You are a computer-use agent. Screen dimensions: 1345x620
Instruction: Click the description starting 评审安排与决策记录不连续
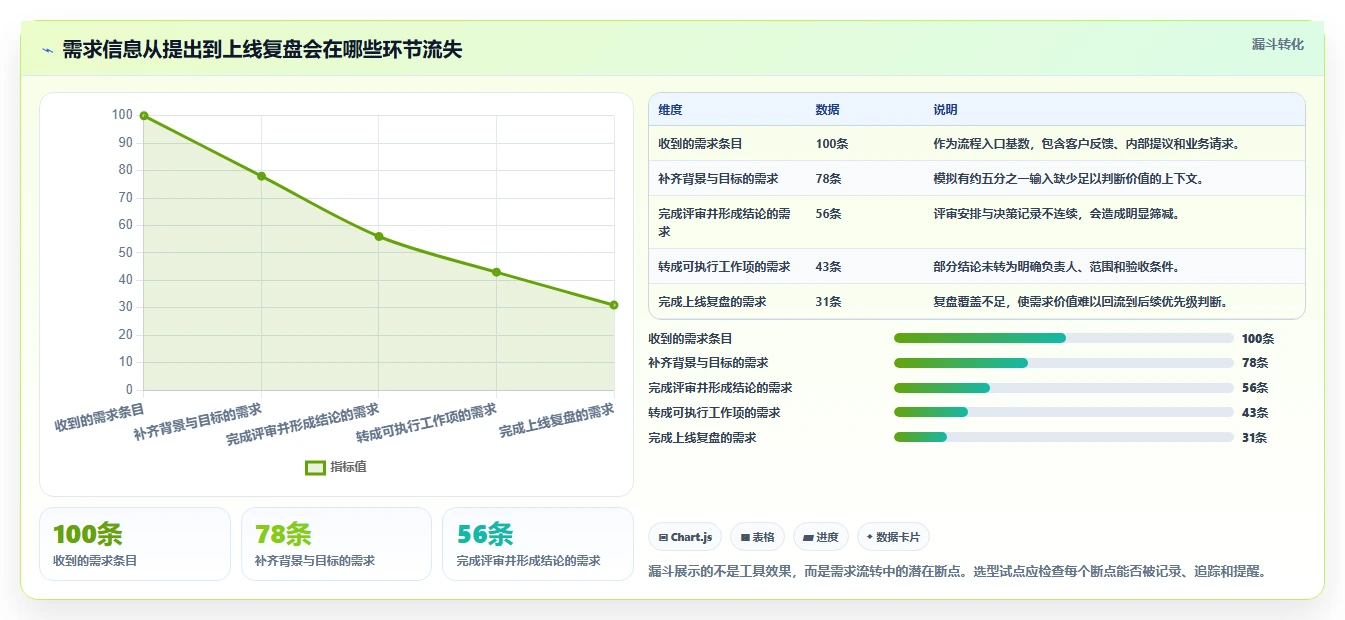click(x=1057, y=214)
